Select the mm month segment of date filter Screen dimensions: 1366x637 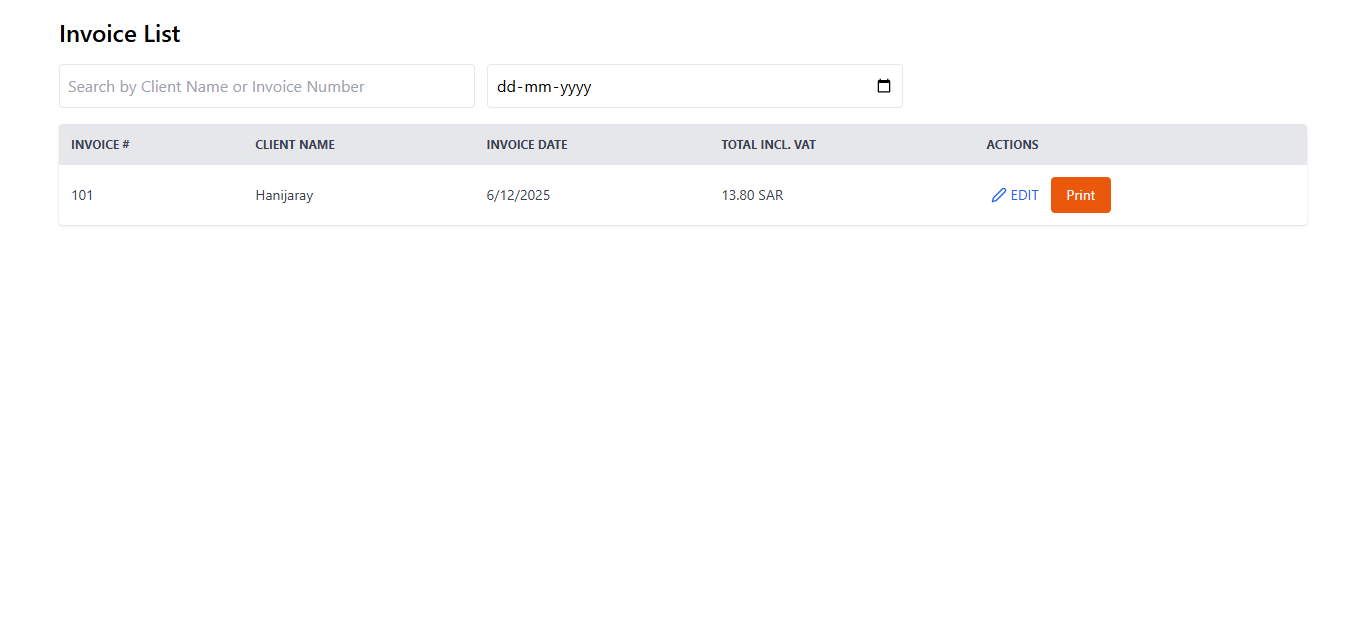[535, 87]
